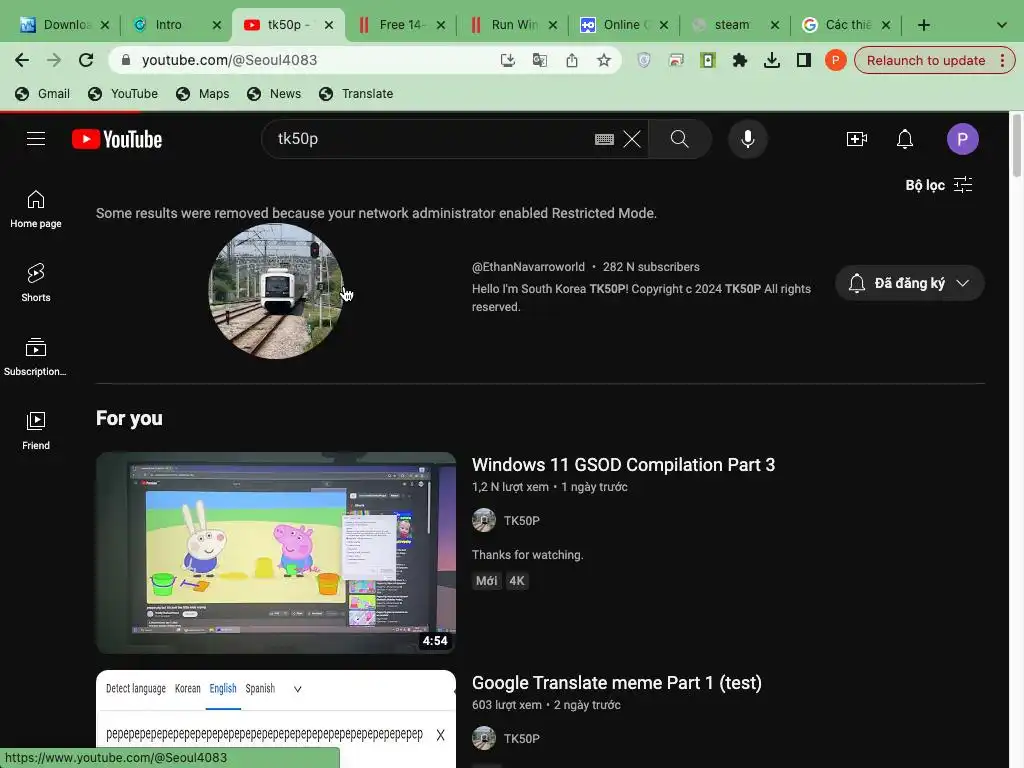The image size is (1024, 768).
Task: Open the YouTube hamburger guide menu
Action: (x=36, y=139)
